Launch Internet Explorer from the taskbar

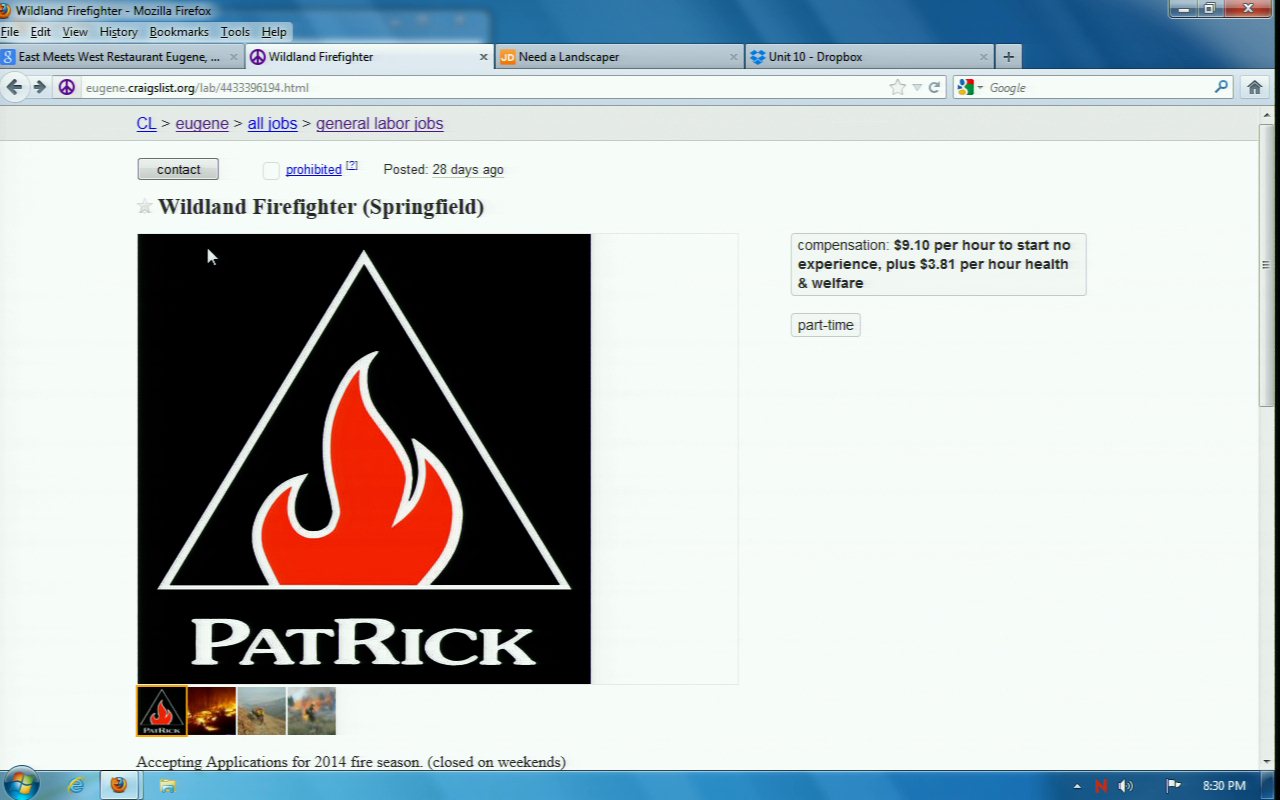pos(76,785)
